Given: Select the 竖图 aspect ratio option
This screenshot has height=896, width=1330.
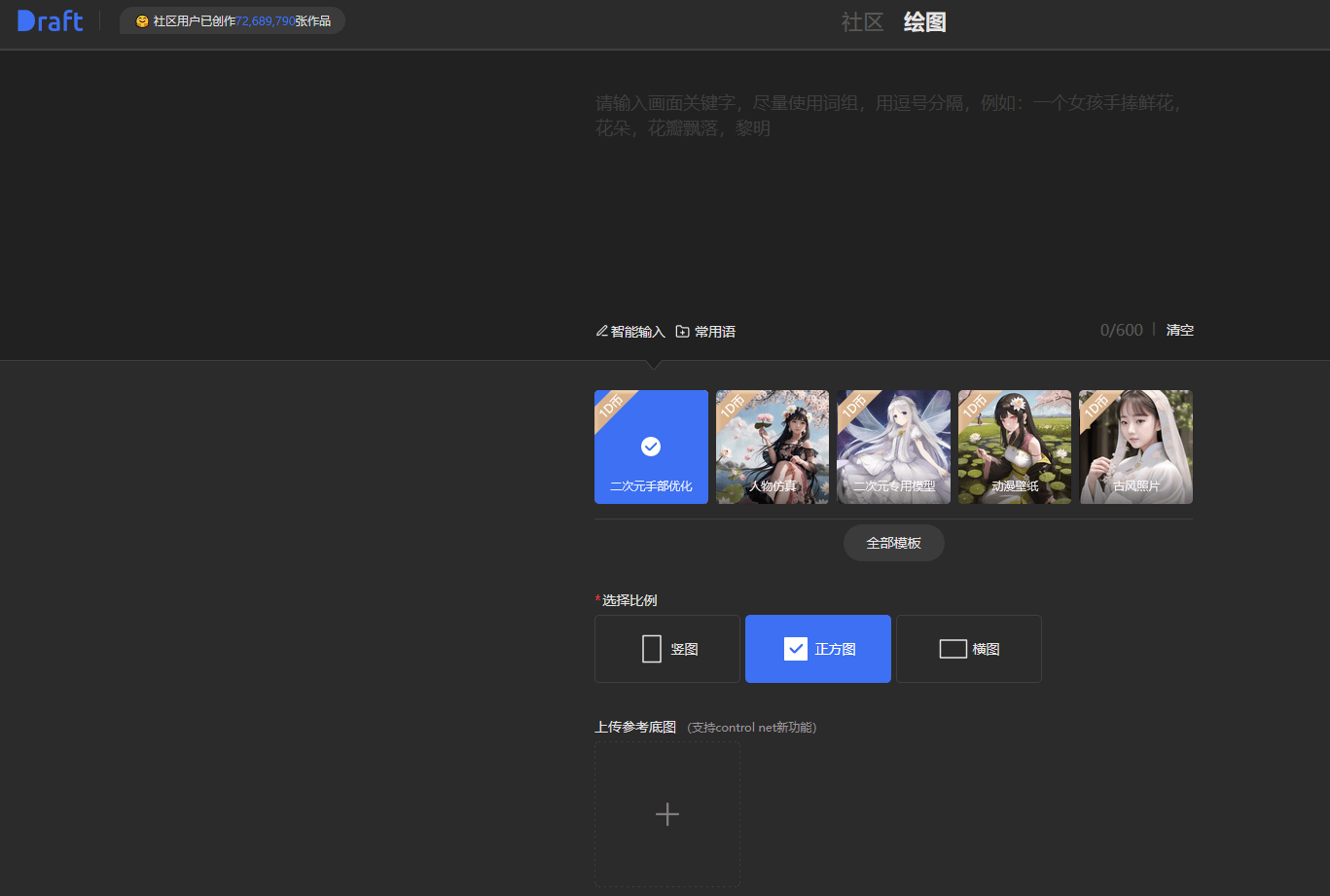Looking at the screenshot, I should tap(667, 649).
